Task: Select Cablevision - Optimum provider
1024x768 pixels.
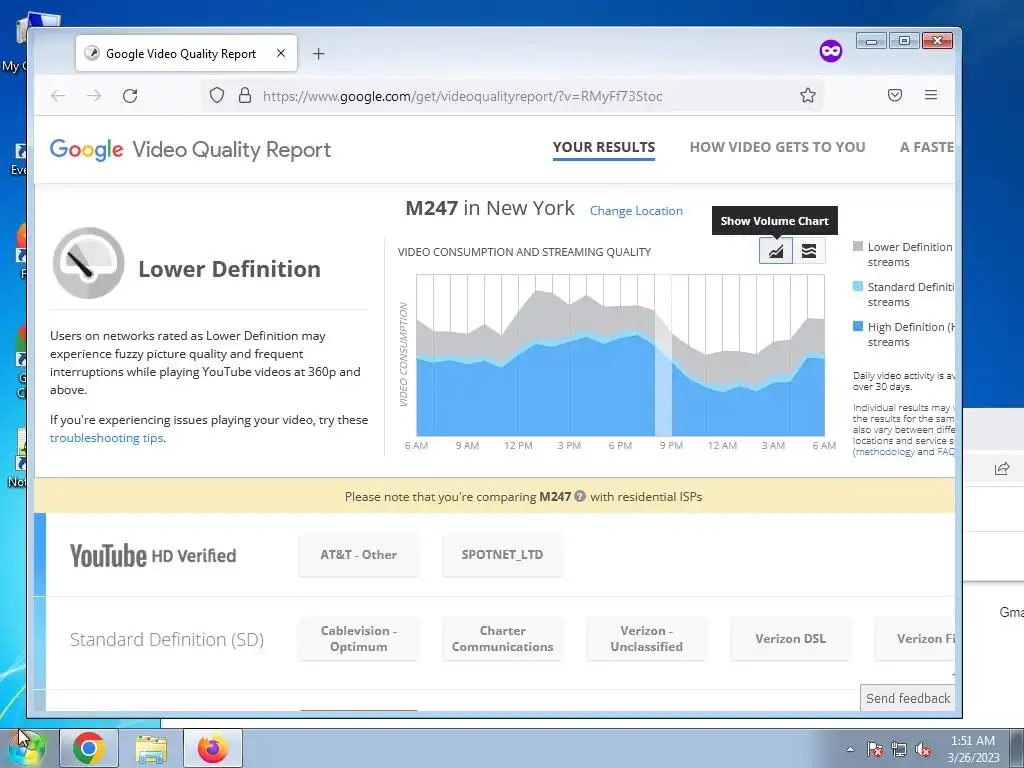Action: [359, 639]
